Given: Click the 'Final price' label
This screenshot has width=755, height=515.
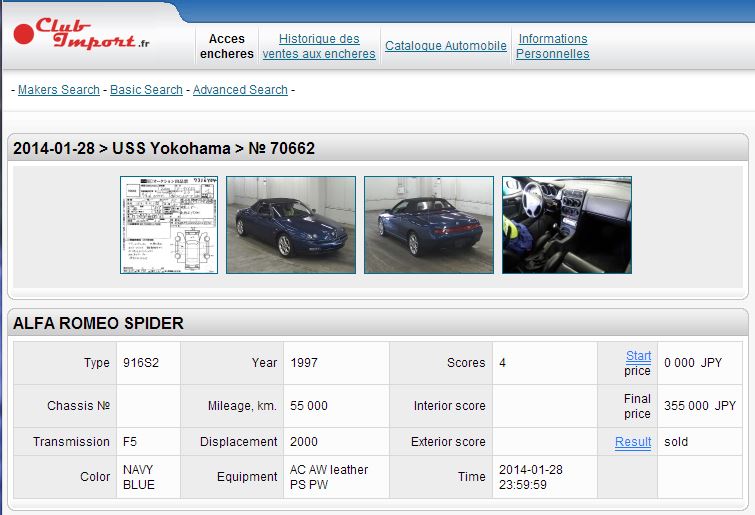Looking at the screenshot, I should (x=637, y=406).
